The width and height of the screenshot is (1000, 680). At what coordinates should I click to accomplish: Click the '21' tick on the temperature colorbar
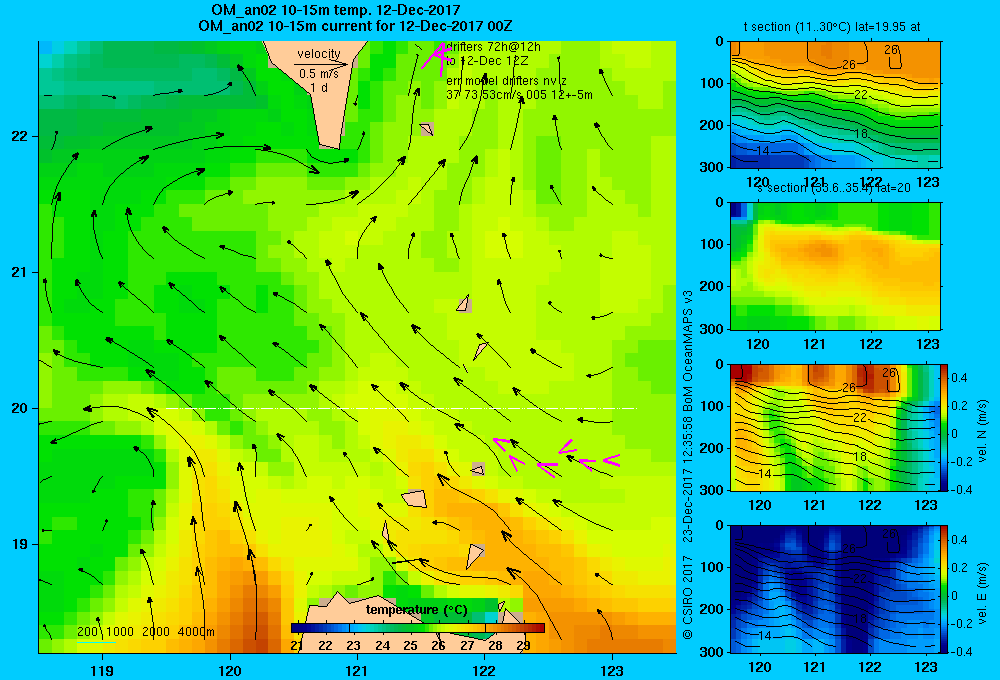click(x=297, y=646)
